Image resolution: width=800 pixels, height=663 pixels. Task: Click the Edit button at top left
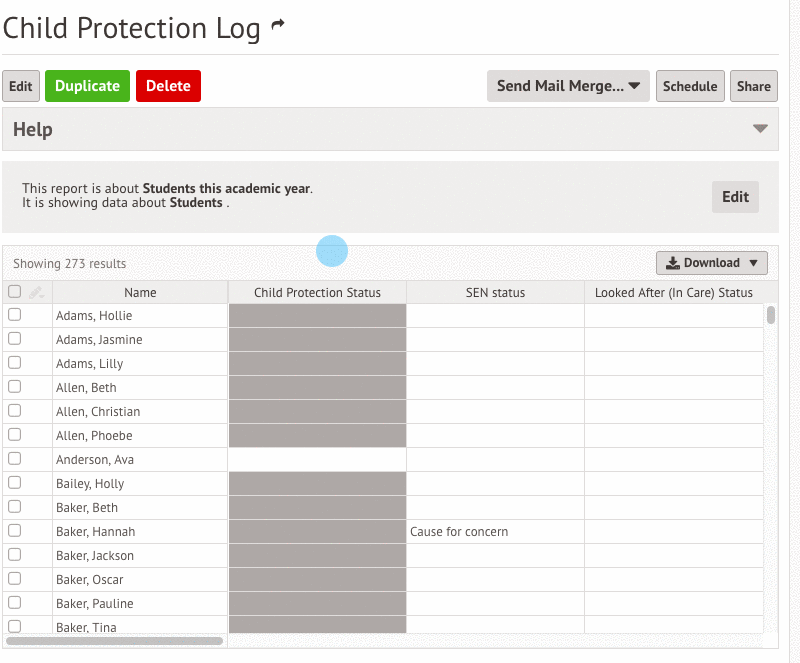click(21, 86)
